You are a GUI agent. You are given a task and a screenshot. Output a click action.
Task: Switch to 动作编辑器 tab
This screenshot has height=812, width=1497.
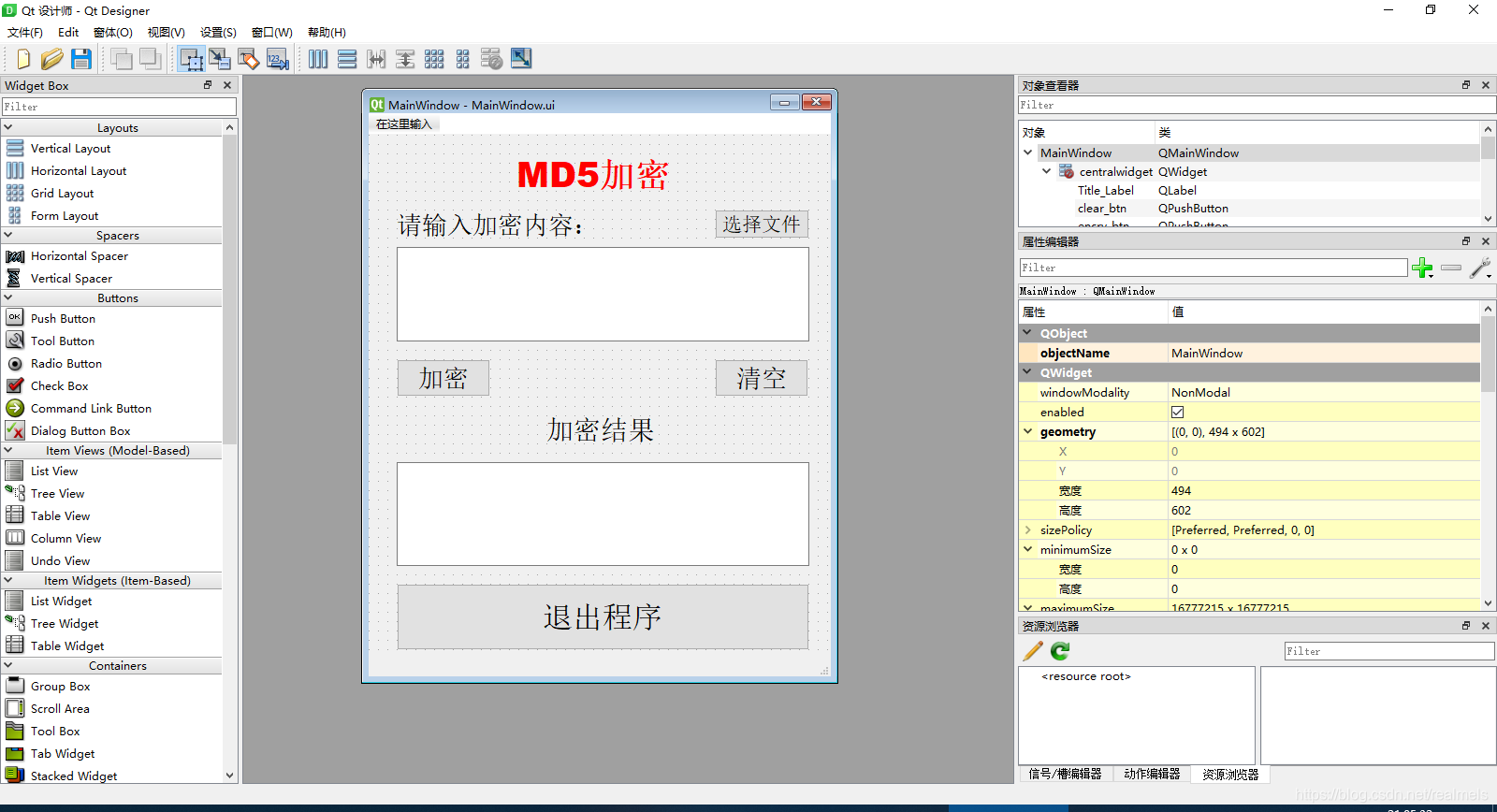pyautogui.click(x=1152, y=774)
